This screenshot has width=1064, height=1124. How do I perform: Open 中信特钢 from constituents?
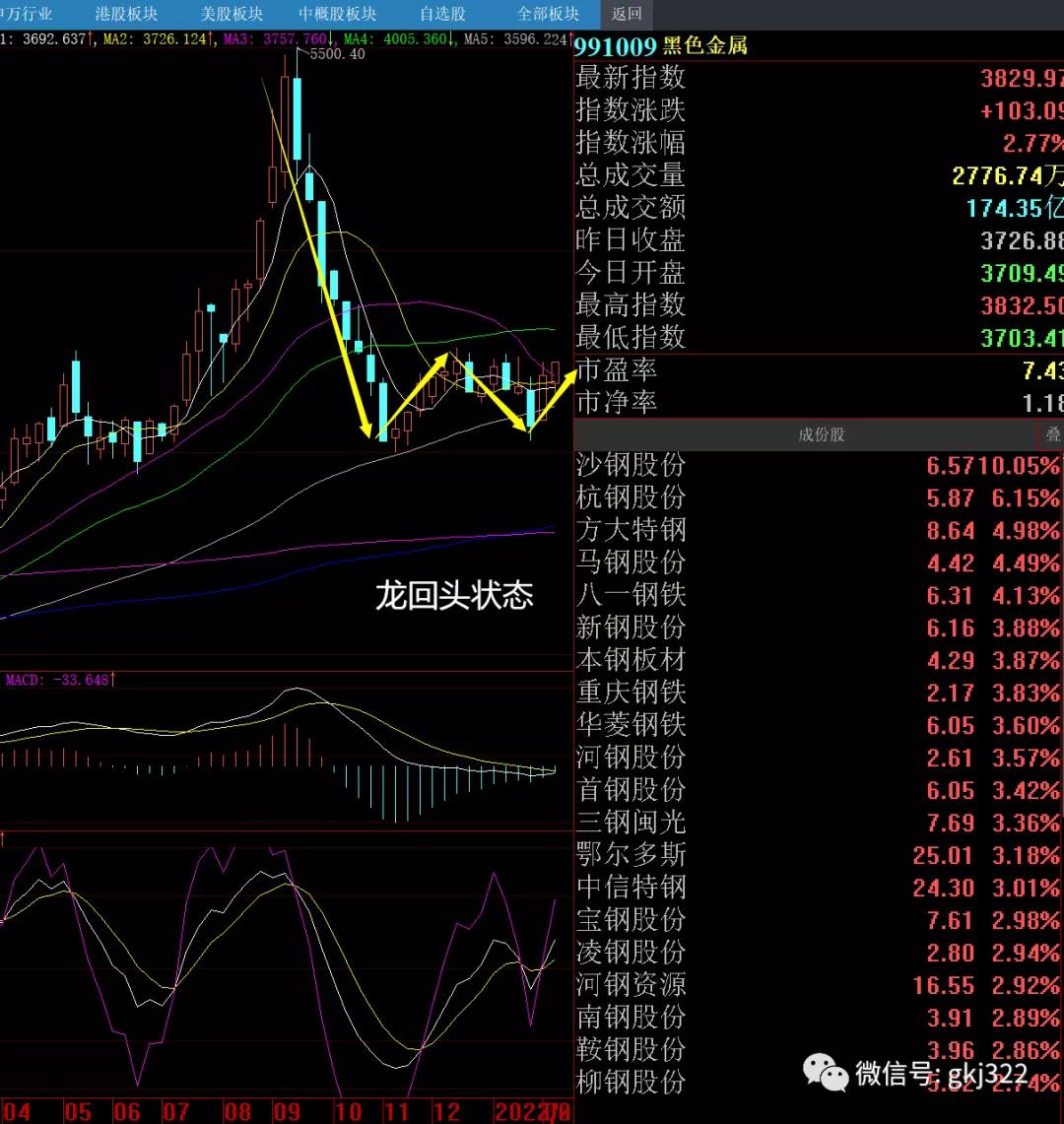631,888
